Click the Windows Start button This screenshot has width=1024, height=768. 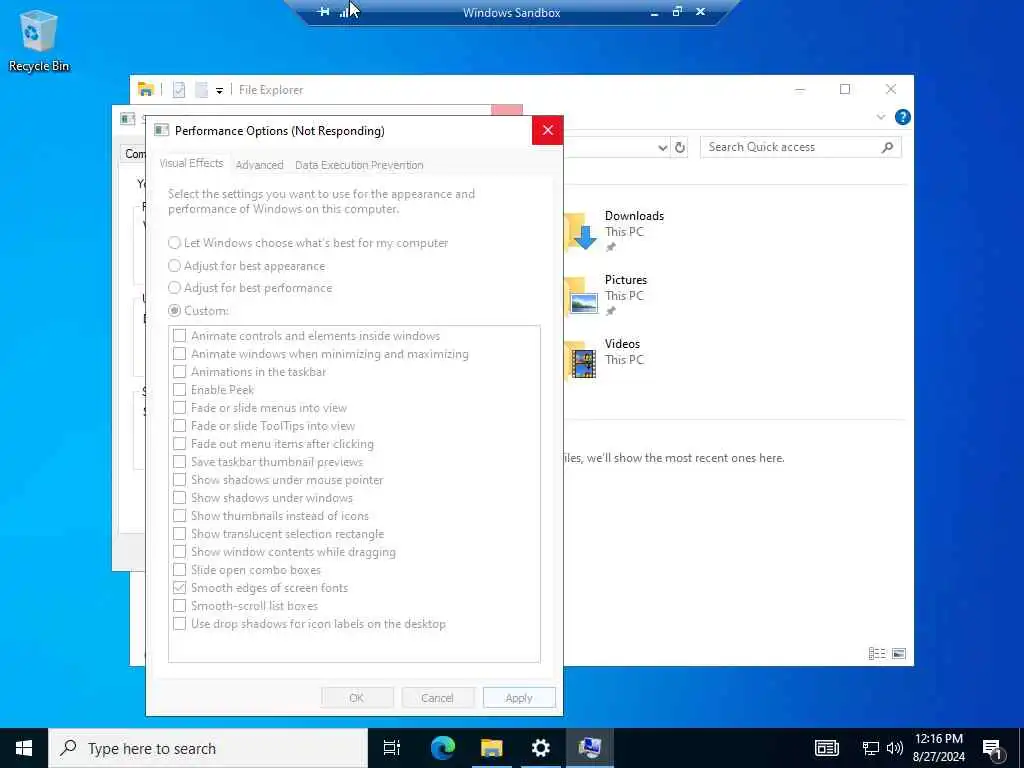[x=24, y=748]
